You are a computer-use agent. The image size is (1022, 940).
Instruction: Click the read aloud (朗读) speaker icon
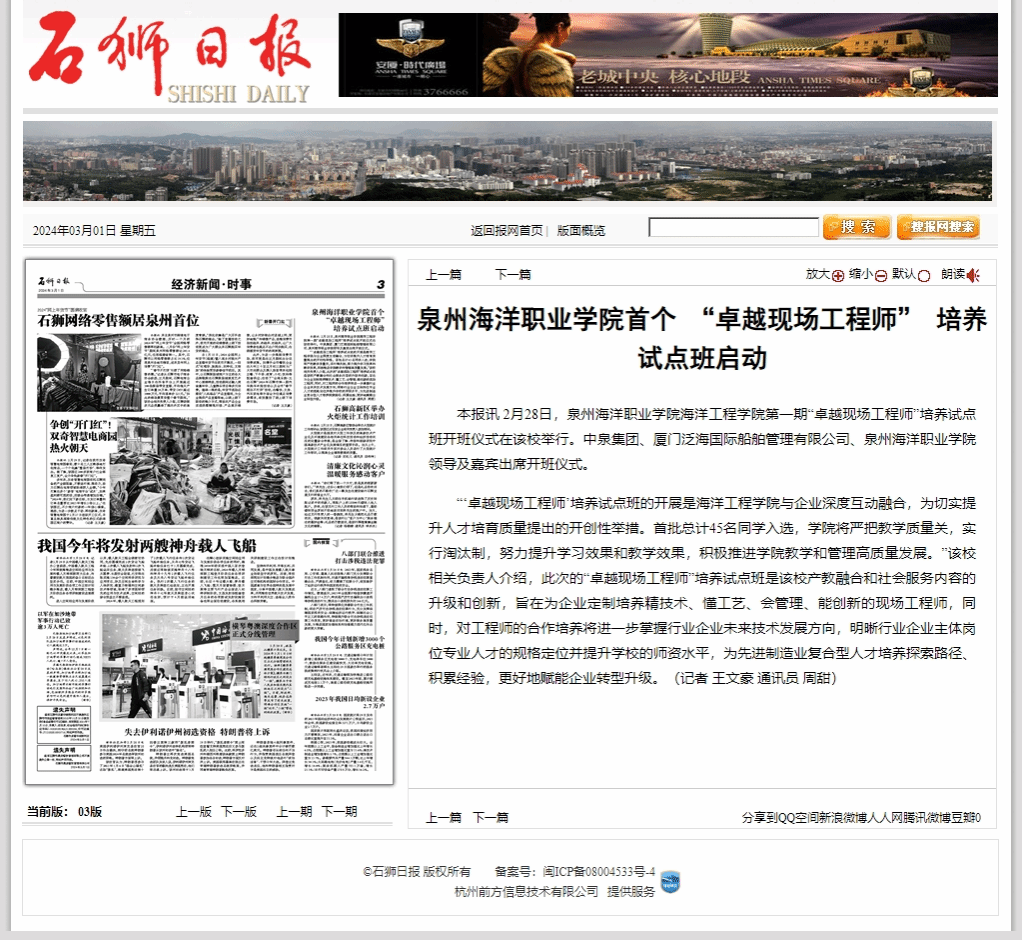(973, 275)
